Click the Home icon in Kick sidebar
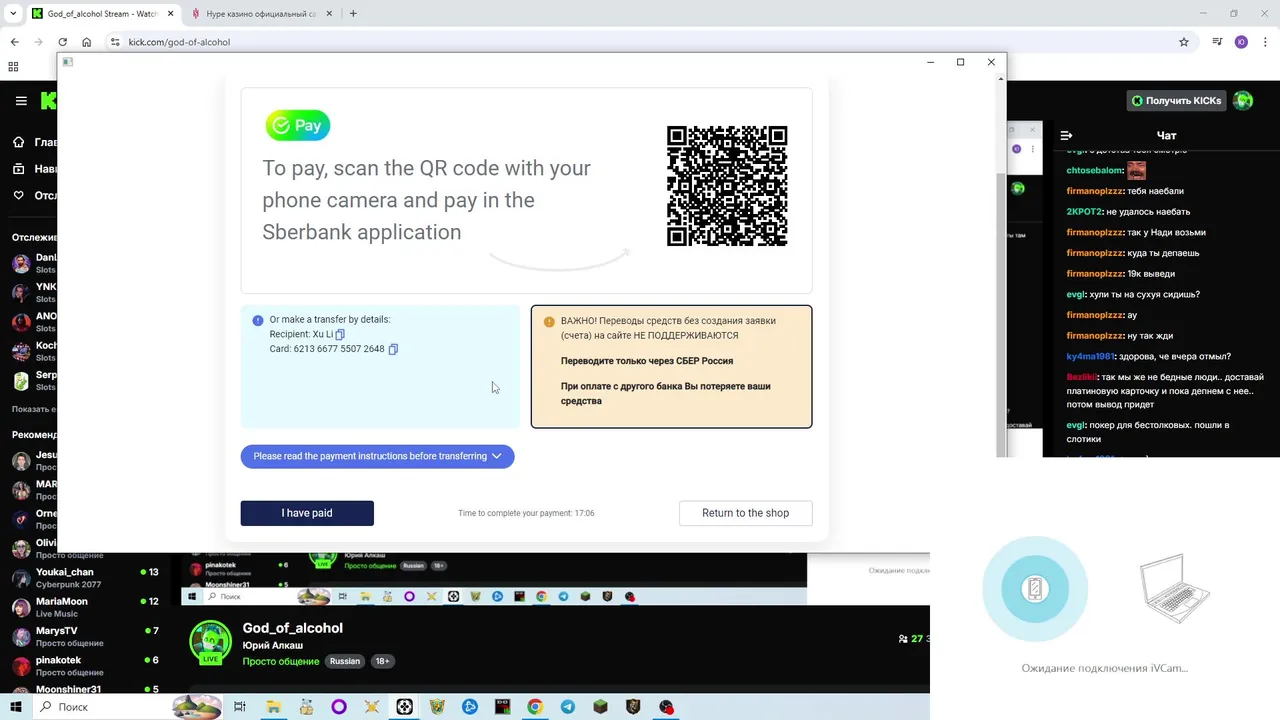The height and width of the screenshot is (720, 1280). coord(18,143)
